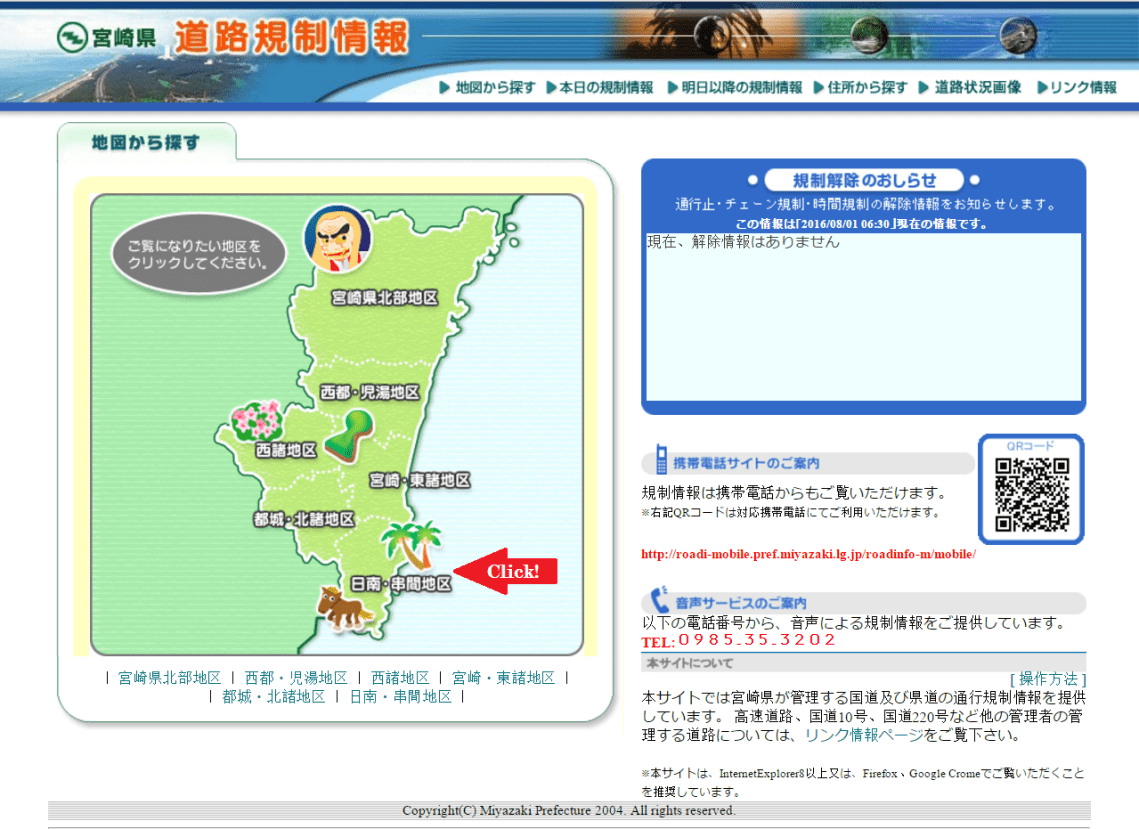Viewport: 1139px width, 829px height.
Task: Click the QR code image
Action: [1032, 494]
